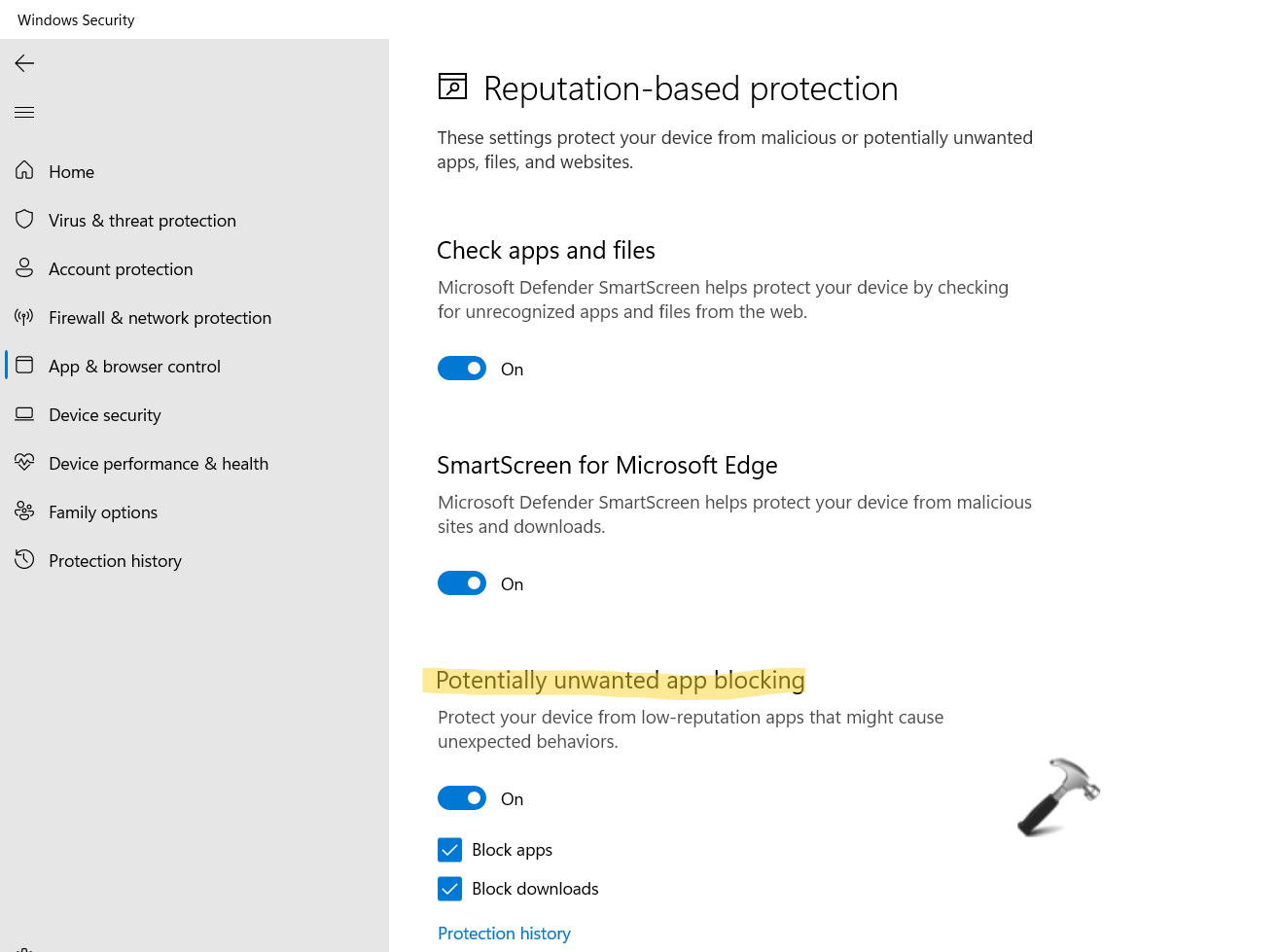Uncheck the Block apps checkbox
1279x952 pixels.
pos(450,850)
